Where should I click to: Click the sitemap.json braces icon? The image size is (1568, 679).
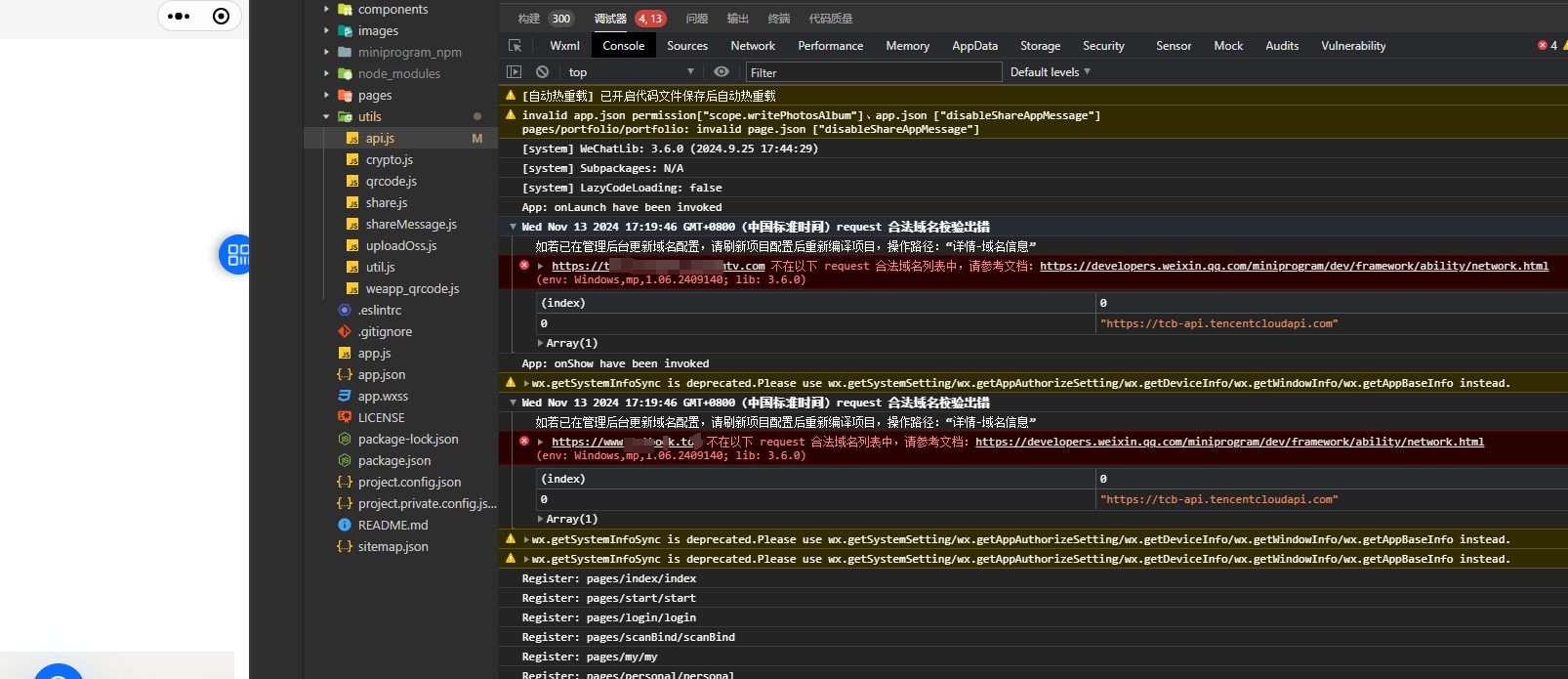pos(345,547)
